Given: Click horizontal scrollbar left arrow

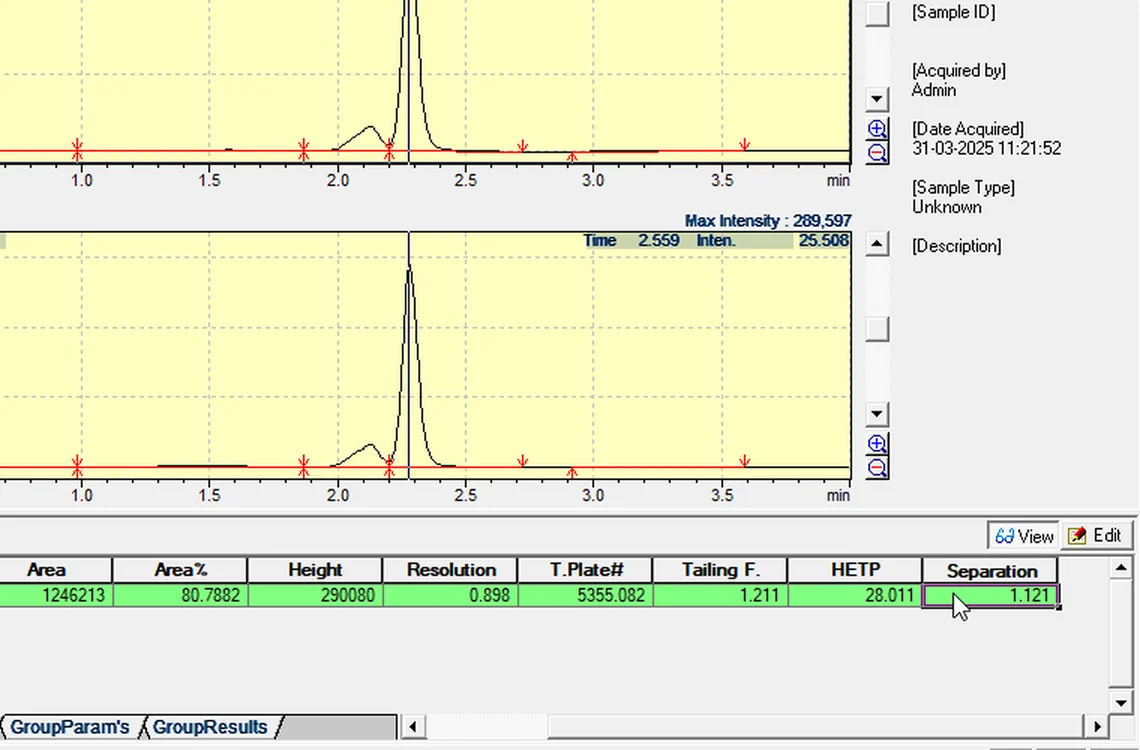Looking at the screenshot, I should (413, 726).
